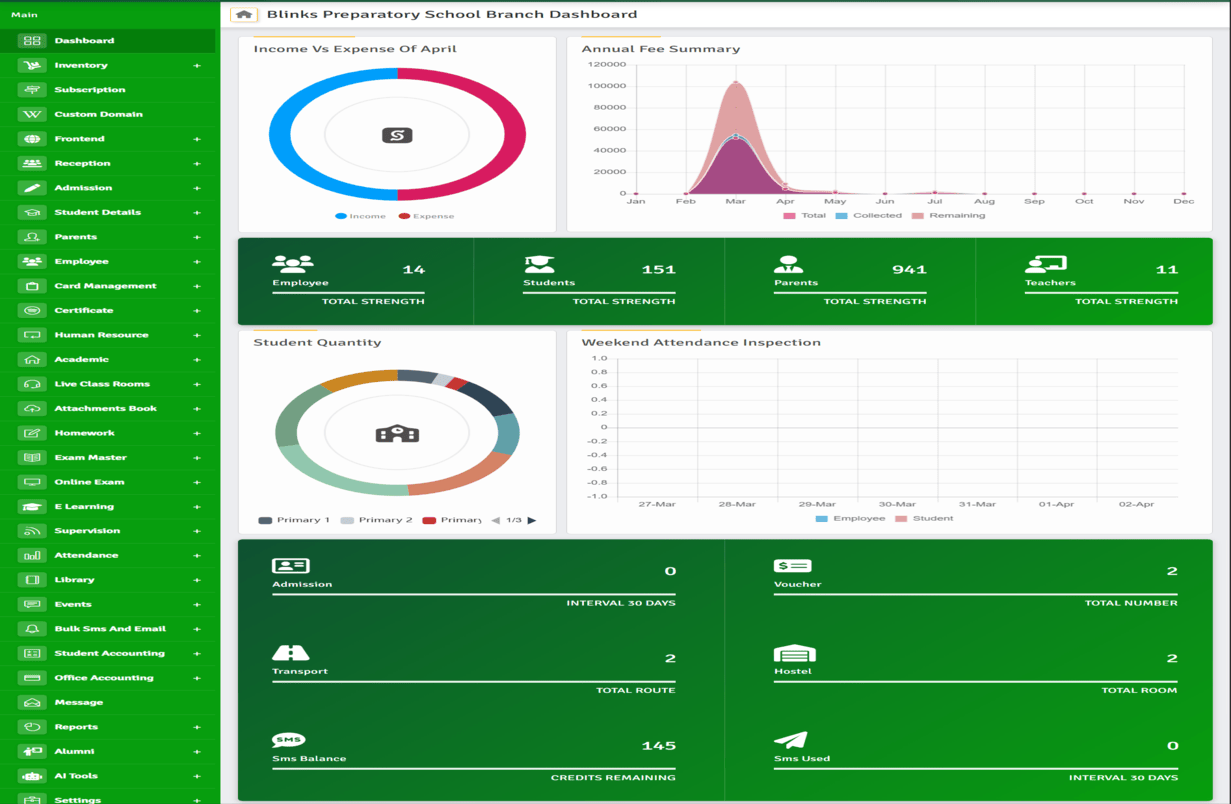Image resolution: width=1231 pixels, height=804 pixels.
Task: Click the Transport road icon
Action: tap(290, 653)
